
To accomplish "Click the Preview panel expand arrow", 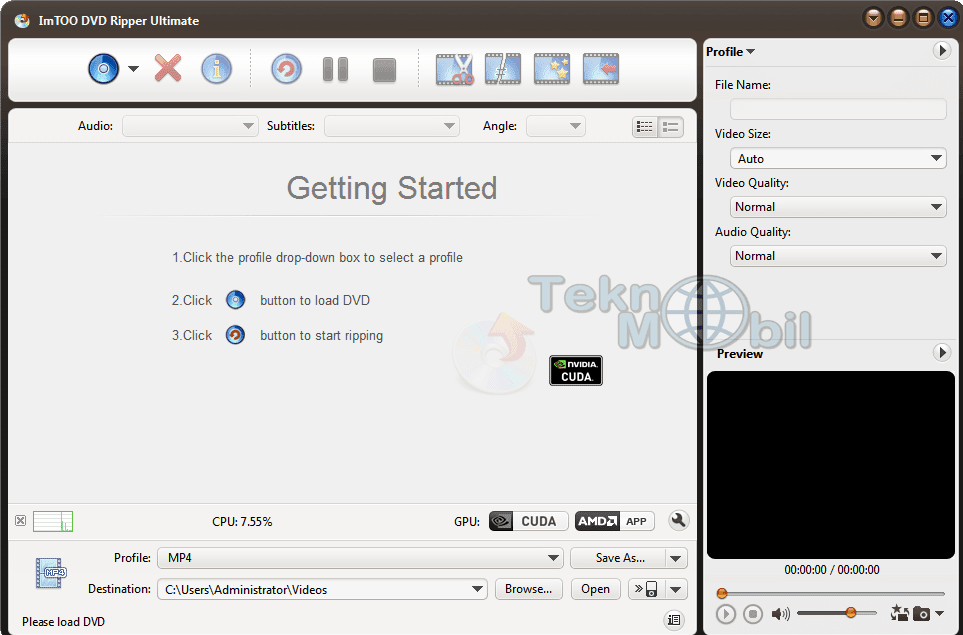I will pos(942,353).
